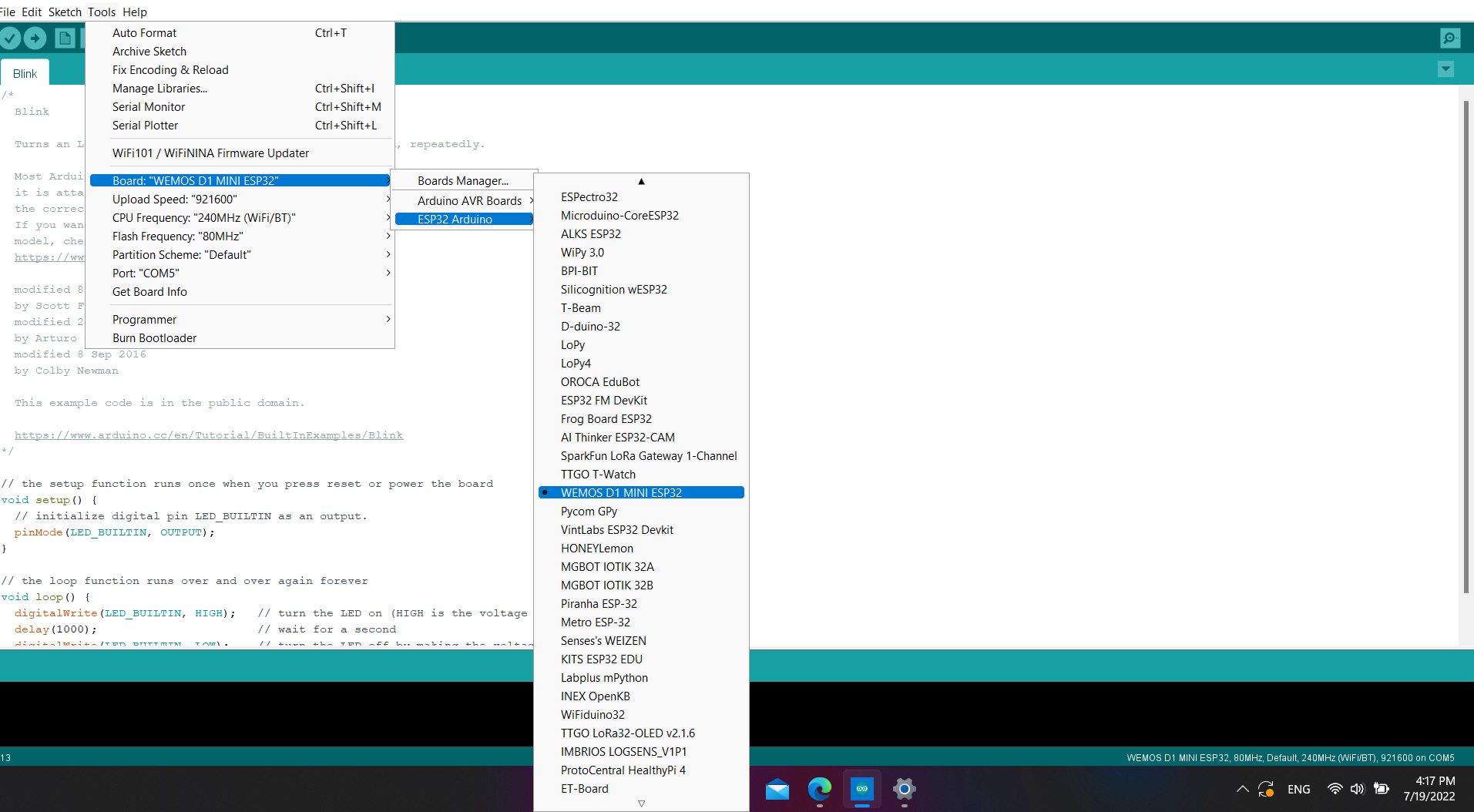Image resolution: width=1474 pixels, height=812 pixels.
Task: Open Microsoft Edge from taskbar
Action: click(820, 789)
